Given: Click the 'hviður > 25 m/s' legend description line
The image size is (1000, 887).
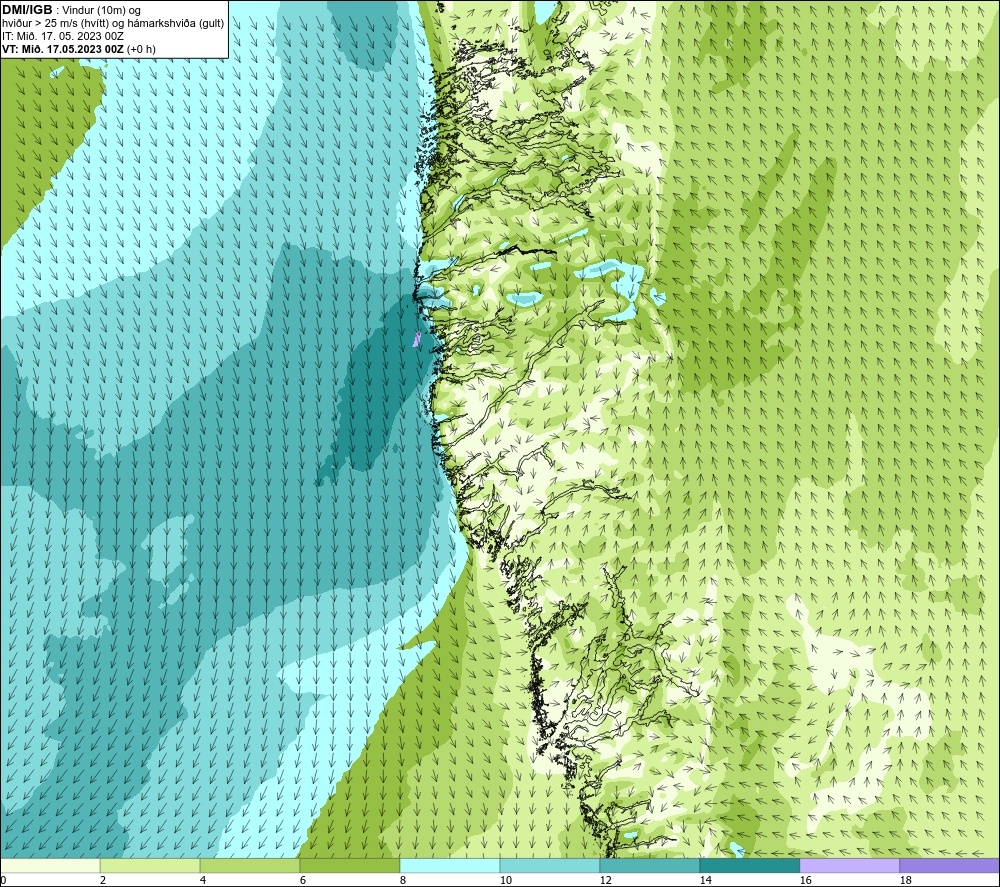Looking at the screenshot, I should coord(113,24).
